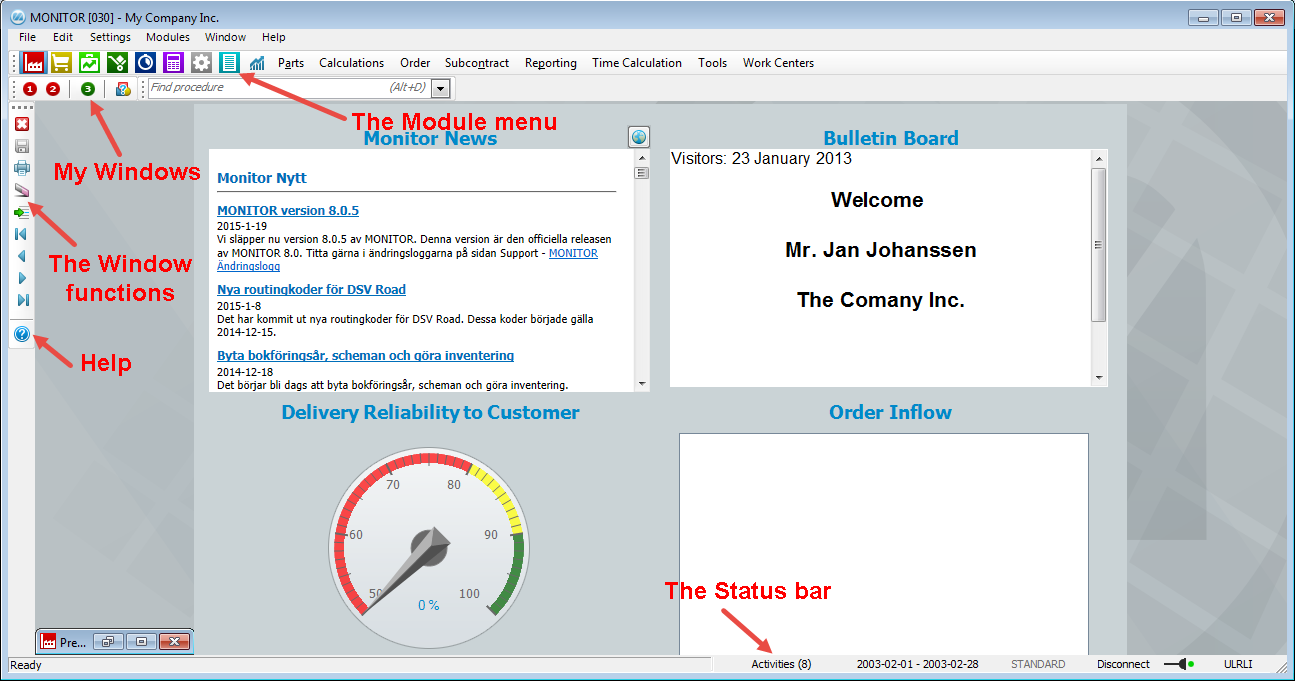The width and height of the screenshot is (1295, 681).
Task: Click the Clear eraser icon
Action: (22, 190)
